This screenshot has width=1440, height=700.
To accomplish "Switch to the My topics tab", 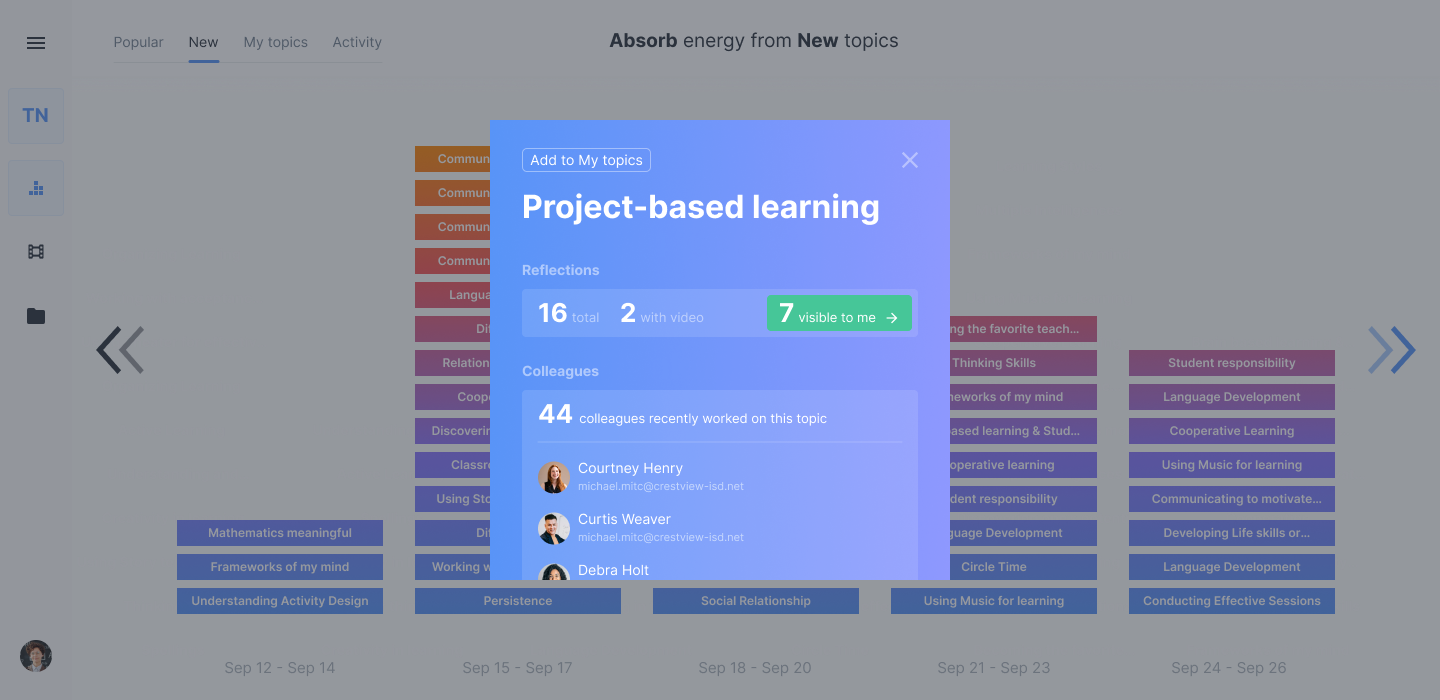I will tap(275, 42).
